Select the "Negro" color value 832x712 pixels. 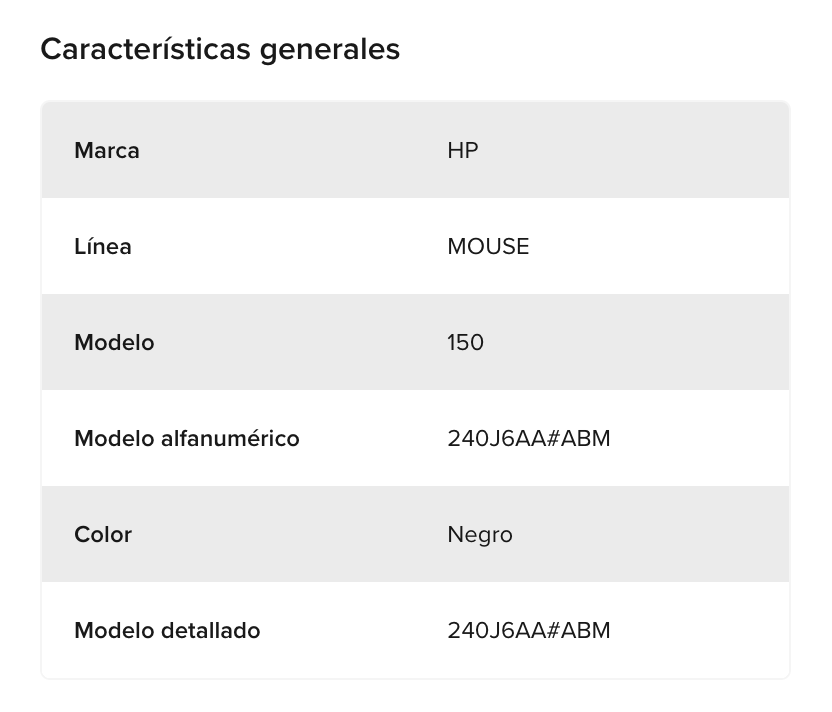click(x=480, y=535)
